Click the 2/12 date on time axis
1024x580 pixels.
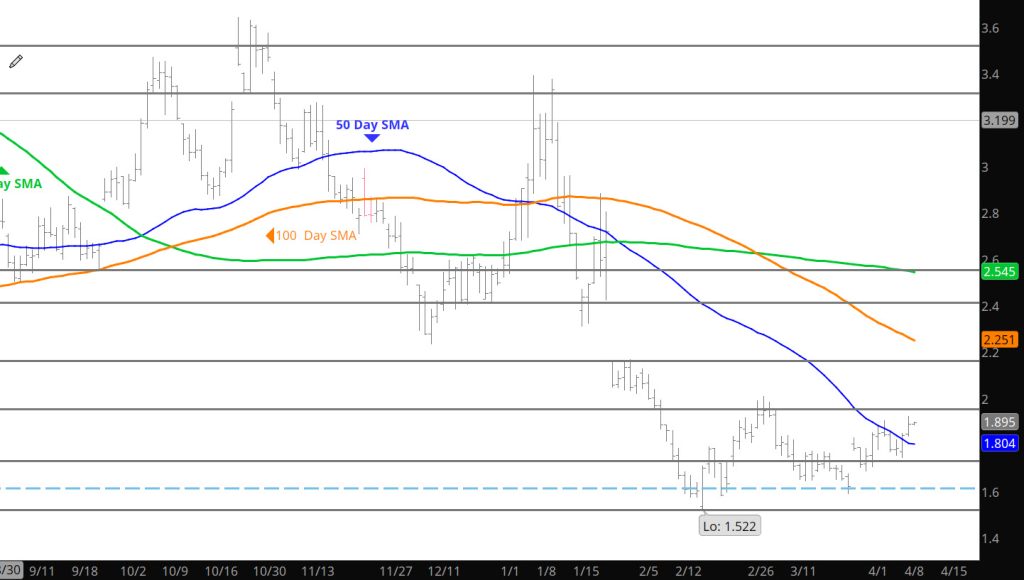point(688,571)
